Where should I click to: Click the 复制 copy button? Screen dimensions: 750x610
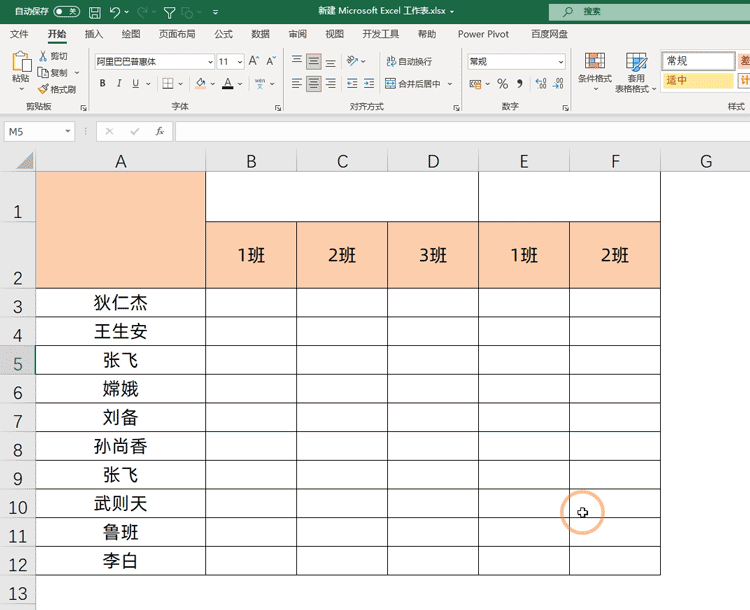coord(53,73)
